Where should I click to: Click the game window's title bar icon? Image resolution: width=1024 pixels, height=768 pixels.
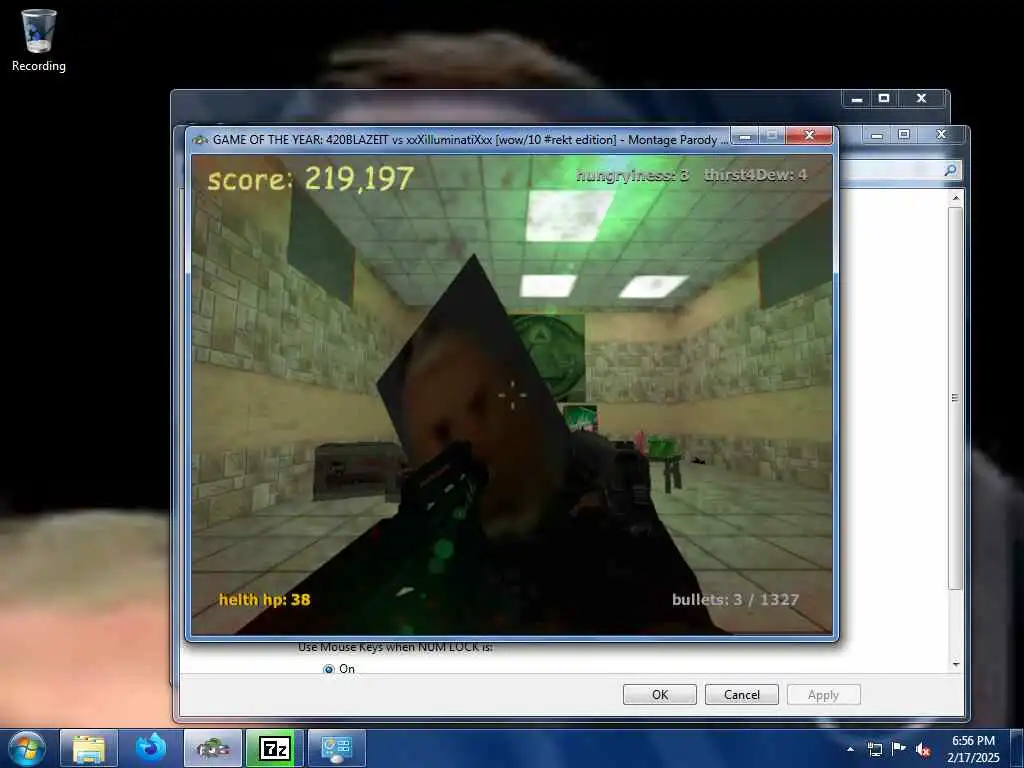click(200, 139)
